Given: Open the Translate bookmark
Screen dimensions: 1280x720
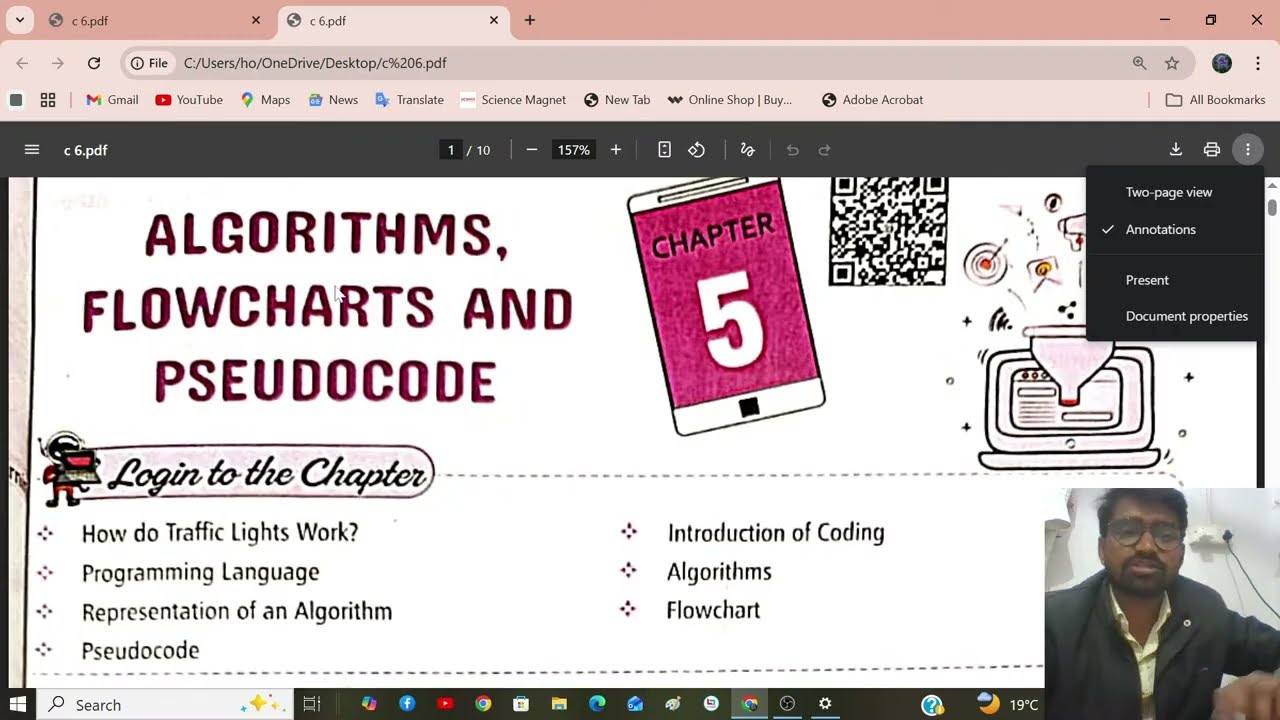Looking at the screenshot, I should coord(409,100).
